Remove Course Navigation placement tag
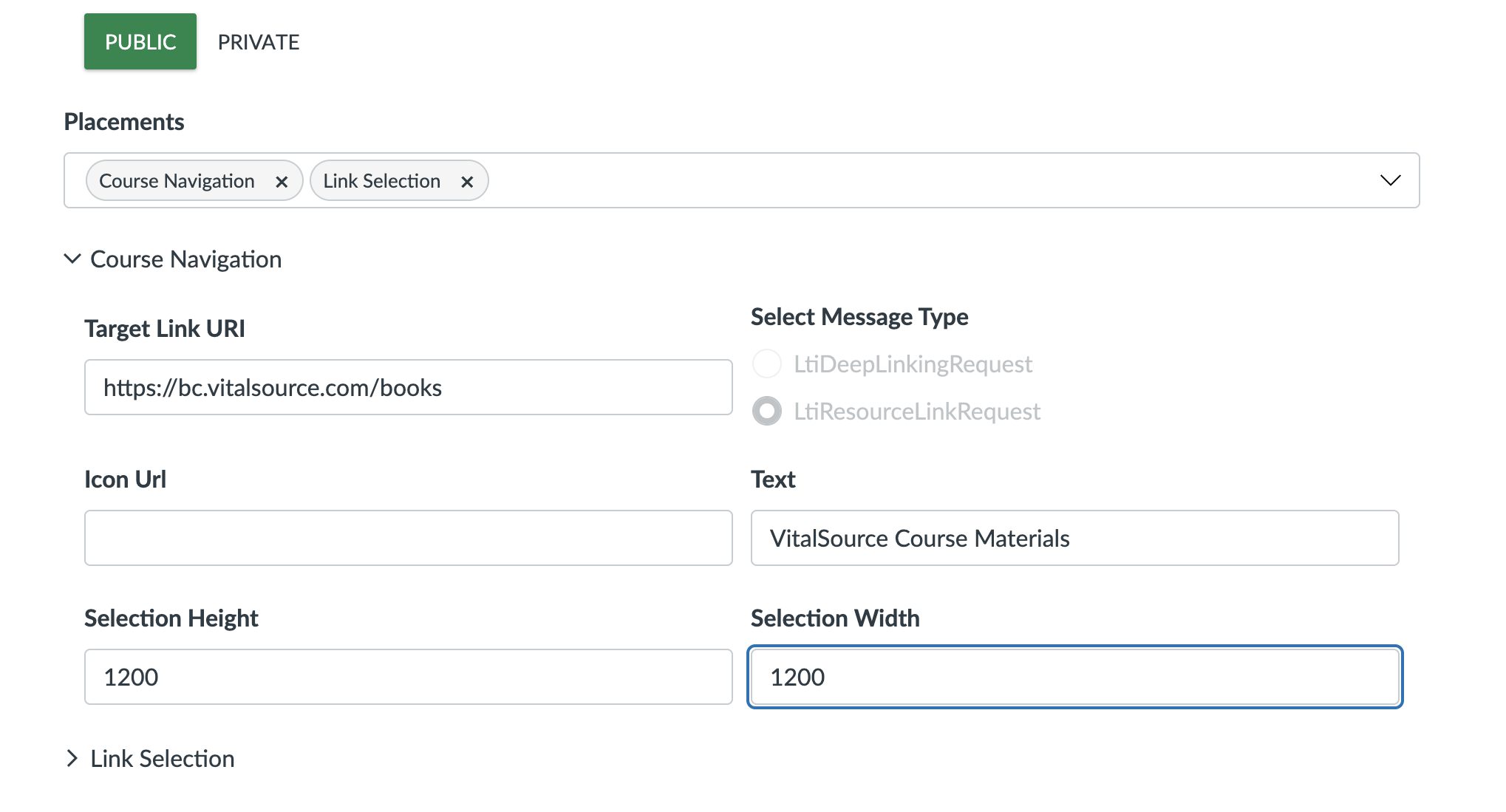Viewport: 1506px width, 812px height. tap(281, 180)
